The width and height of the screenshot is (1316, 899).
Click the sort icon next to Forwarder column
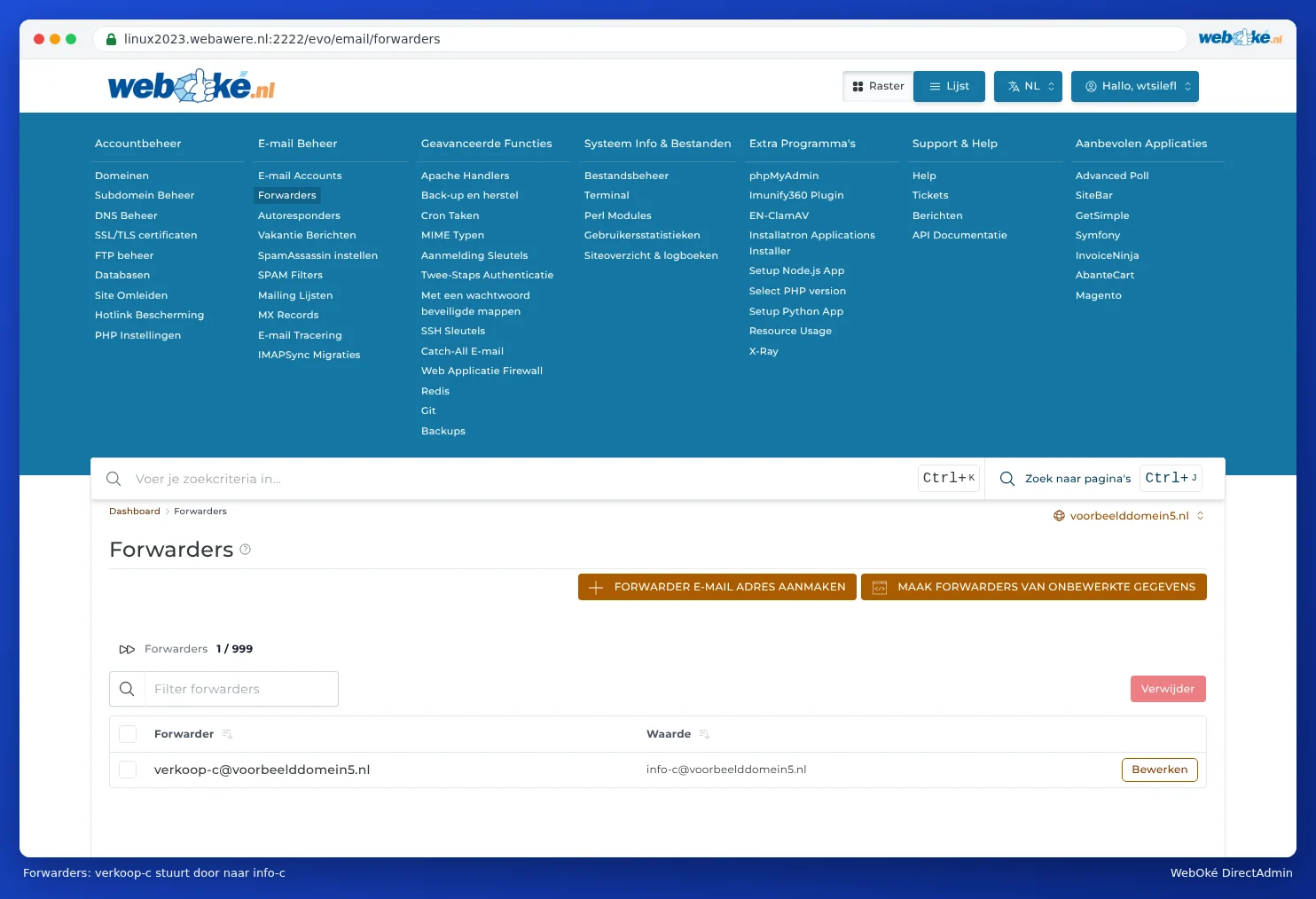coord(227,734)
